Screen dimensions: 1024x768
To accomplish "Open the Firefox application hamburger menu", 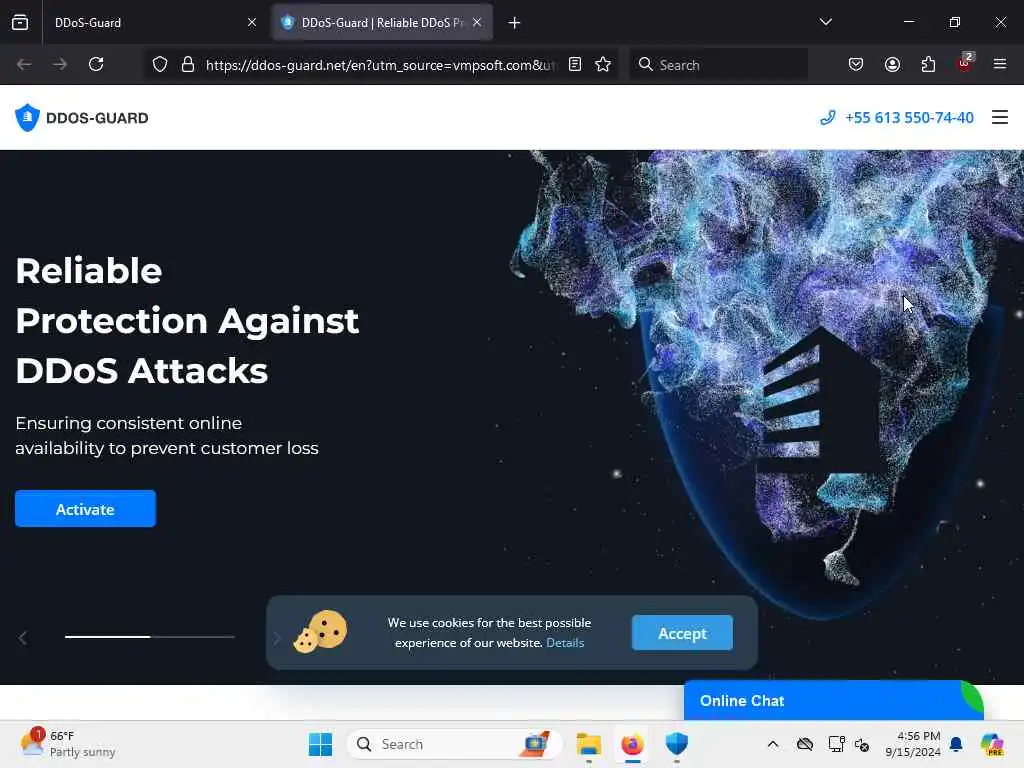I will point(1000,65).
